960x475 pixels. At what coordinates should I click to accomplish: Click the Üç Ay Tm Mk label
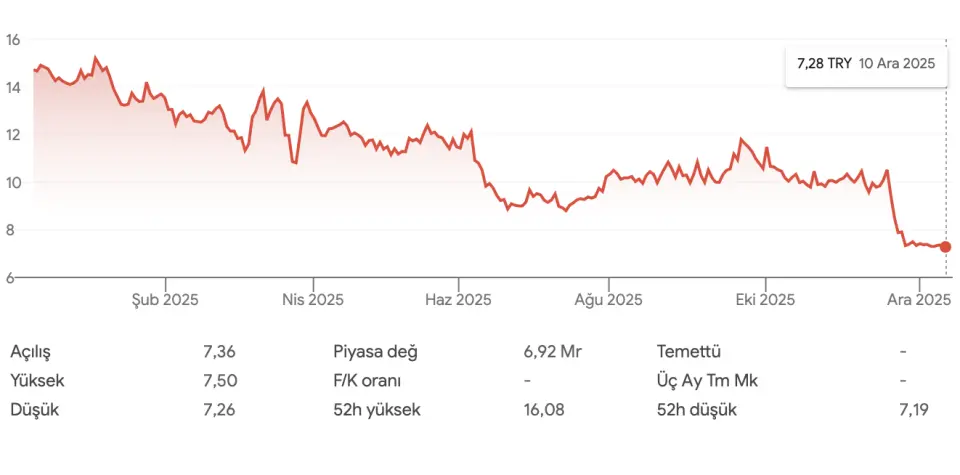(x=707, y=381)
